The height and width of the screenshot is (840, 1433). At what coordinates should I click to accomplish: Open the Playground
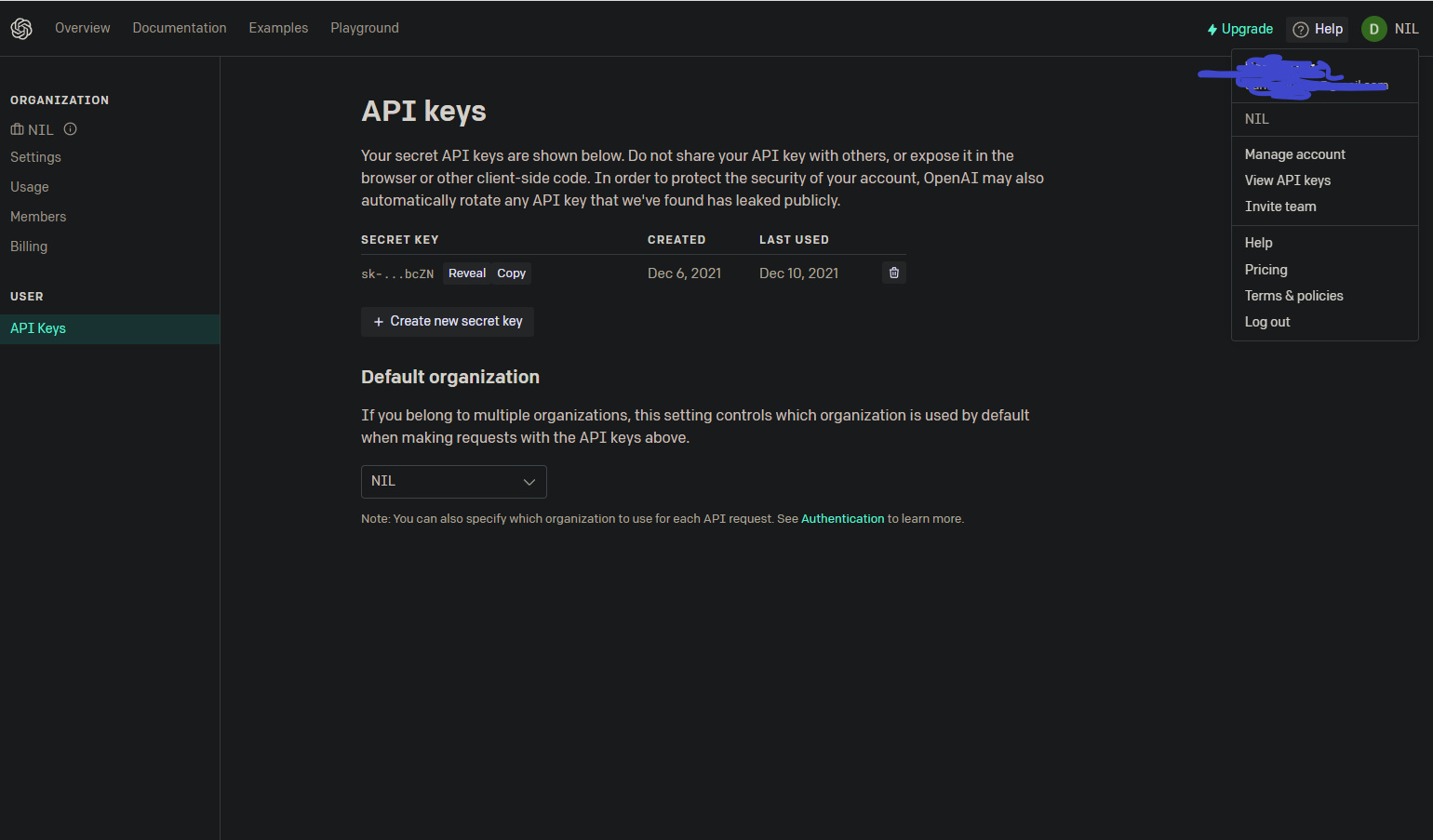pos(365,28)
